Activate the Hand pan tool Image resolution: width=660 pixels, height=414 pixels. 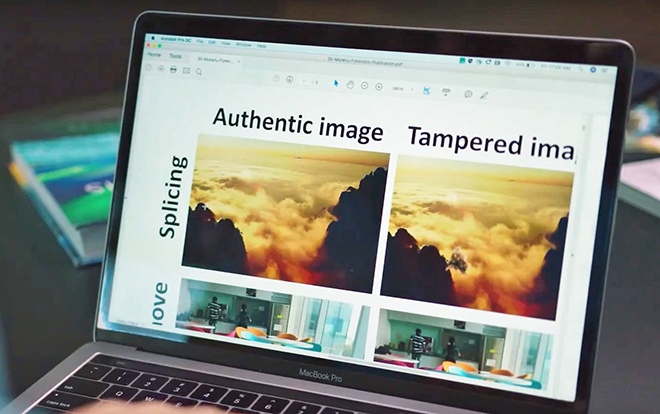tap(350, 84)
